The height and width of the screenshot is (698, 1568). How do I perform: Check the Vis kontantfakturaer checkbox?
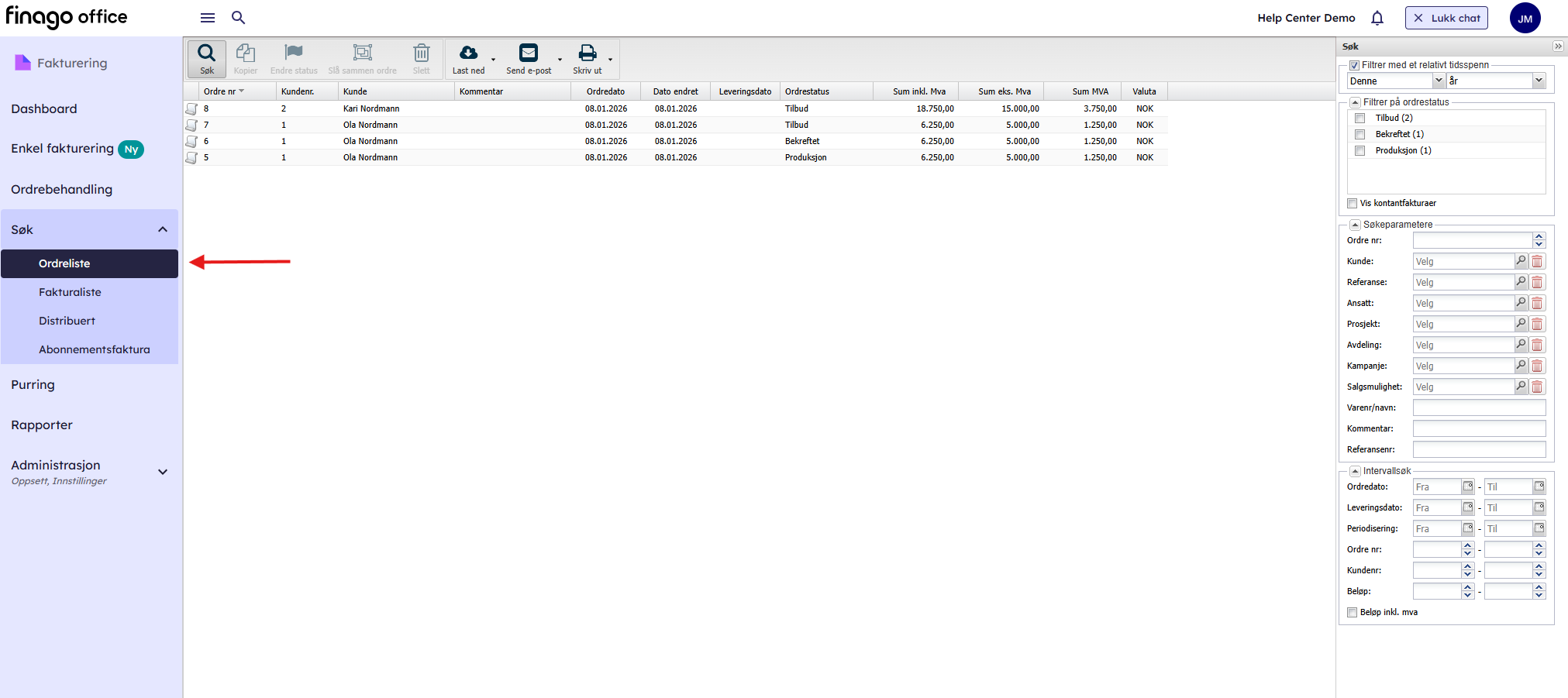1353,204
